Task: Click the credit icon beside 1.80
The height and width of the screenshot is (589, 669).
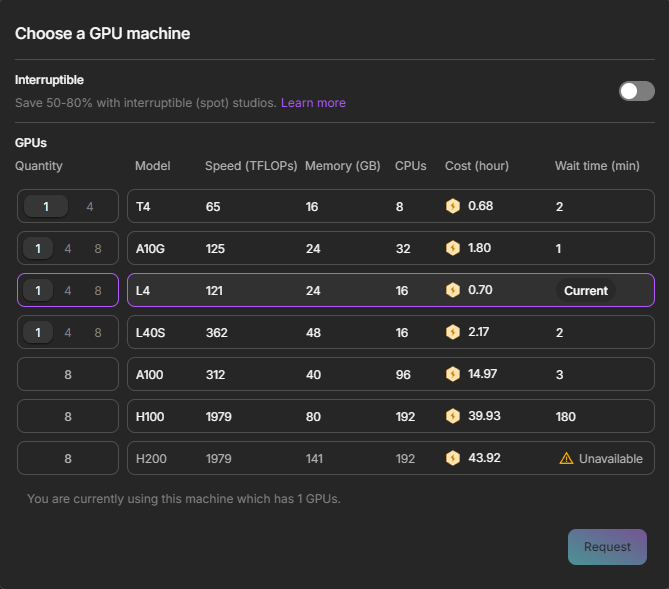Action: tap(453, 248)
